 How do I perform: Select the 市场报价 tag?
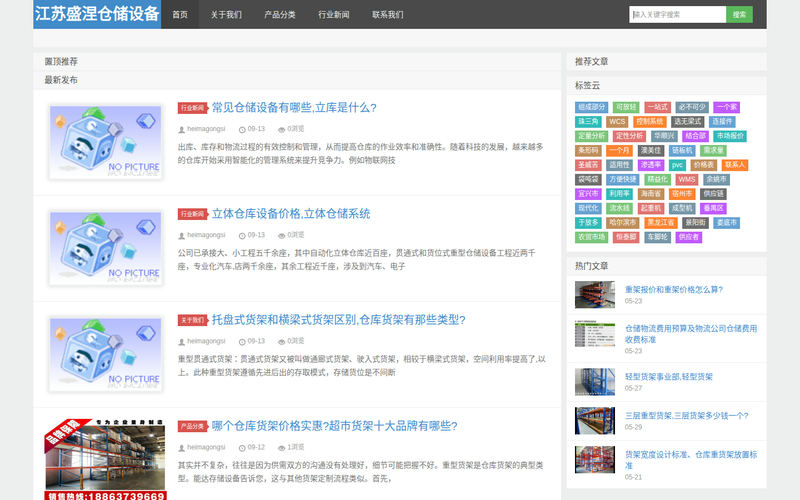[730, 136]
